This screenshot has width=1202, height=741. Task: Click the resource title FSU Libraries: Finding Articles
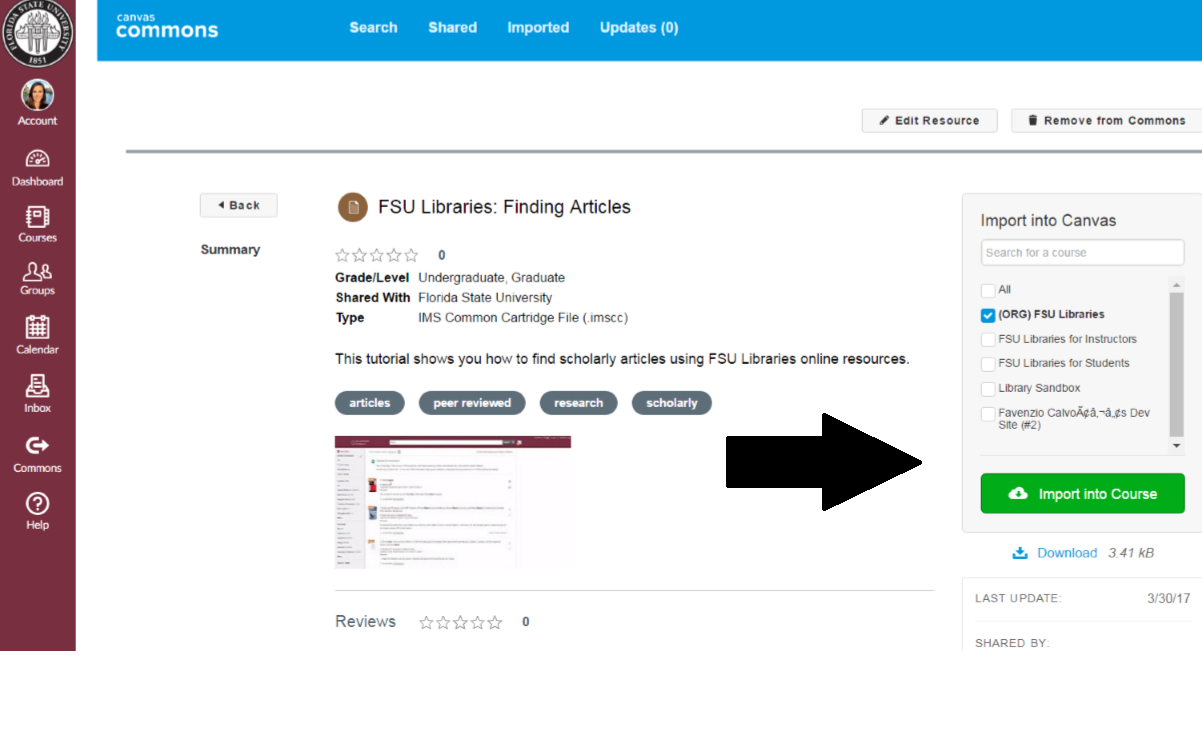tap(504, 207)
